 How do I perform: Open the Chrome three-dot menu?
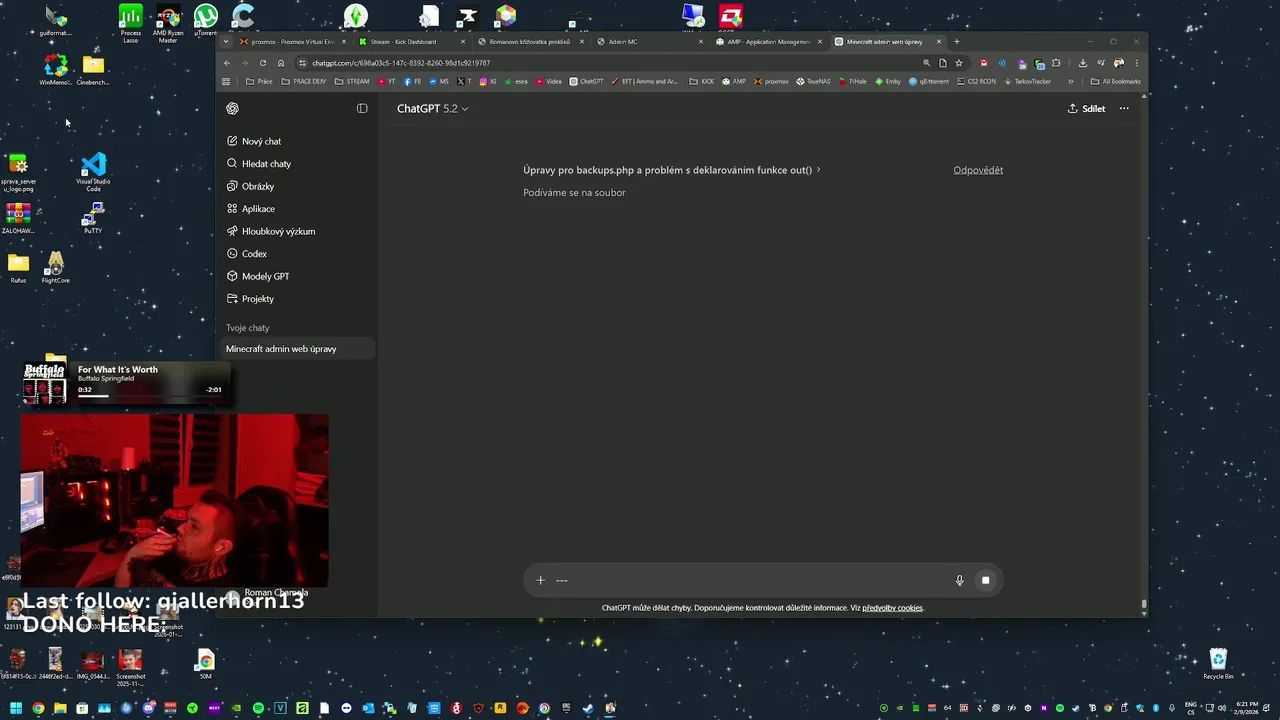(x=1137, y=63)
